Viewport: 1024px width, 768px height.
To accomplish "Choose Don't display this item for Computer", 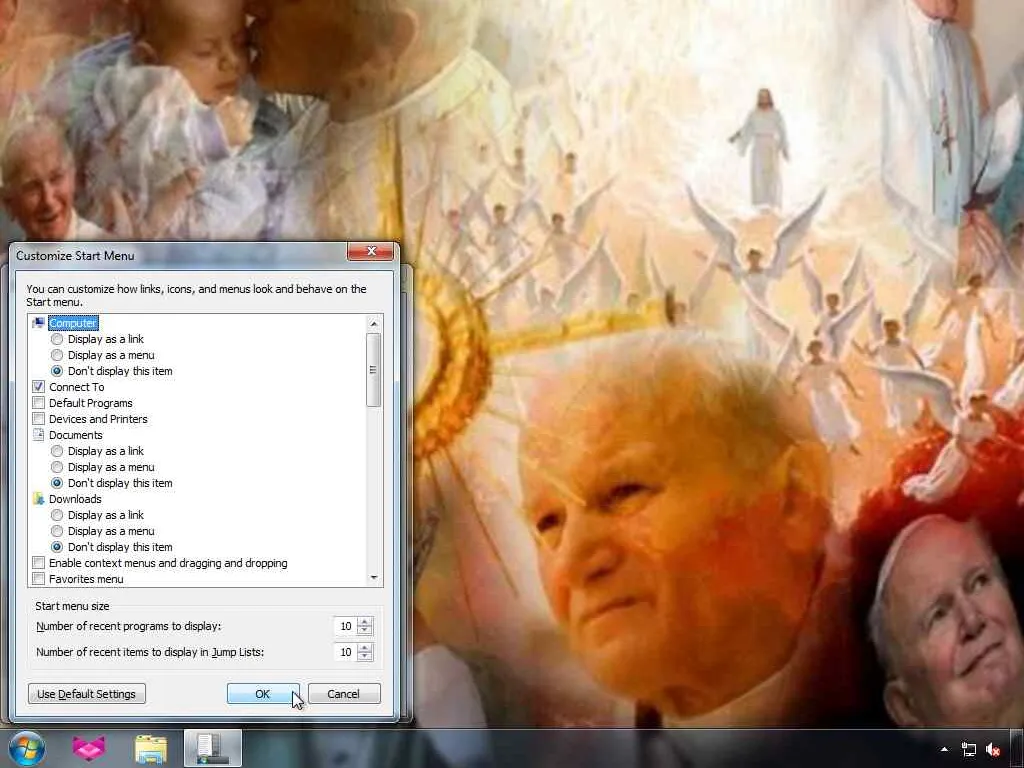I will (57, 371).
